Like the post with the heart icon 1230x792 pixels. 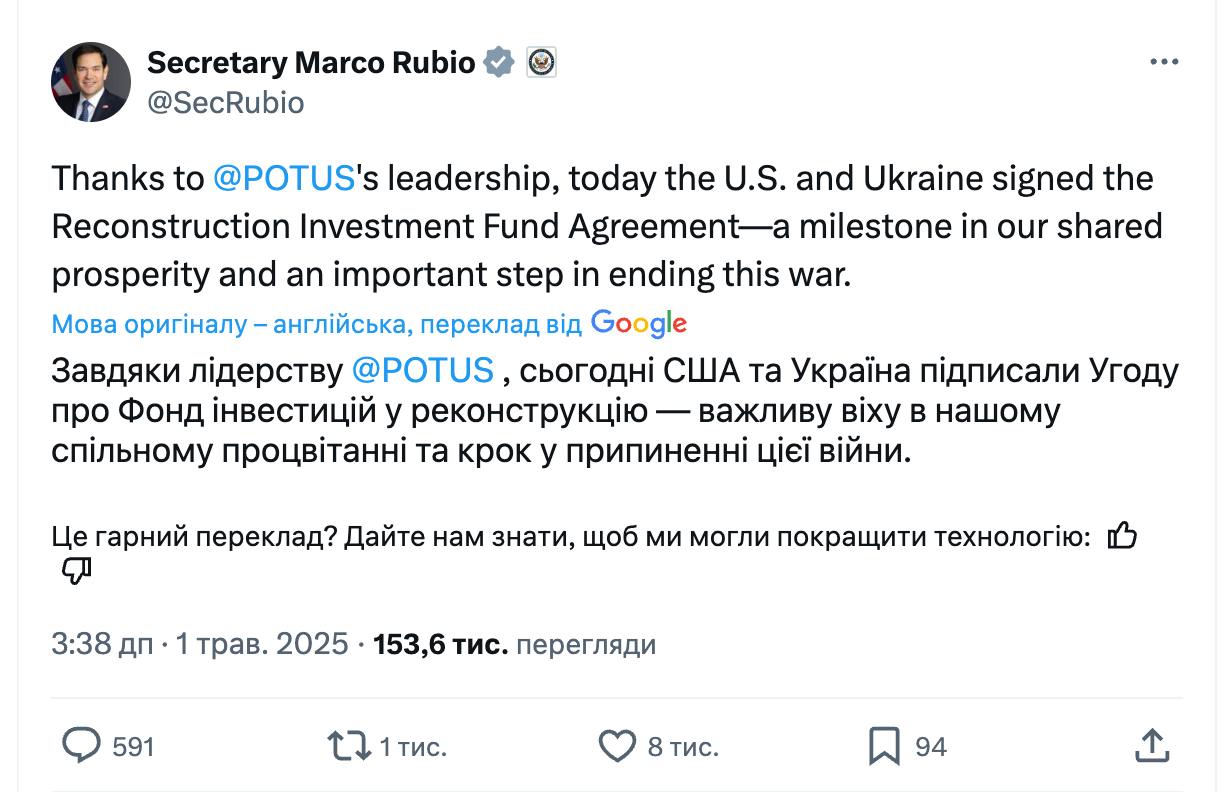tap(616, 745)
